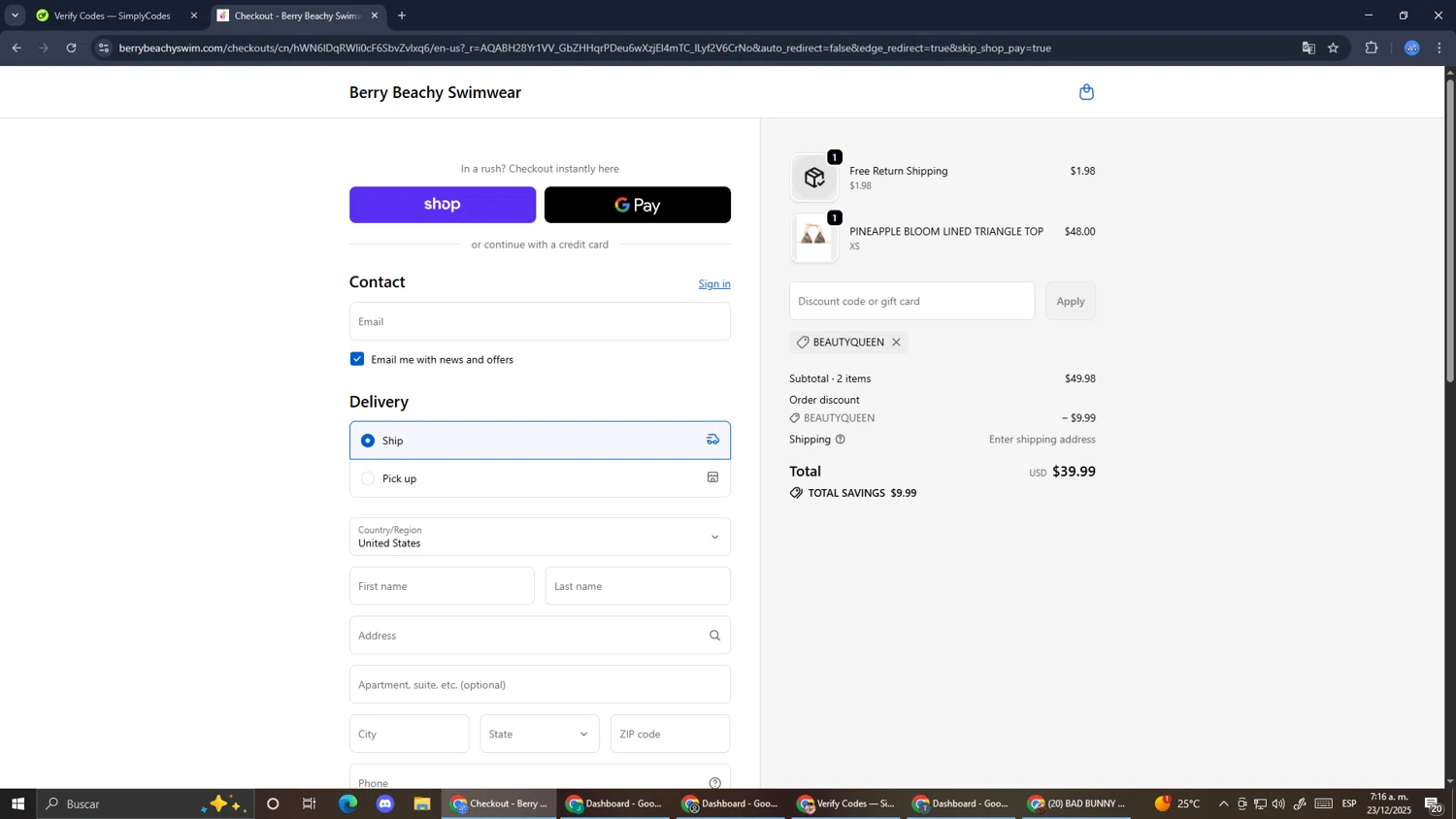Pay with Google Pay button
1456x819 pixels.
pos(638,205)
